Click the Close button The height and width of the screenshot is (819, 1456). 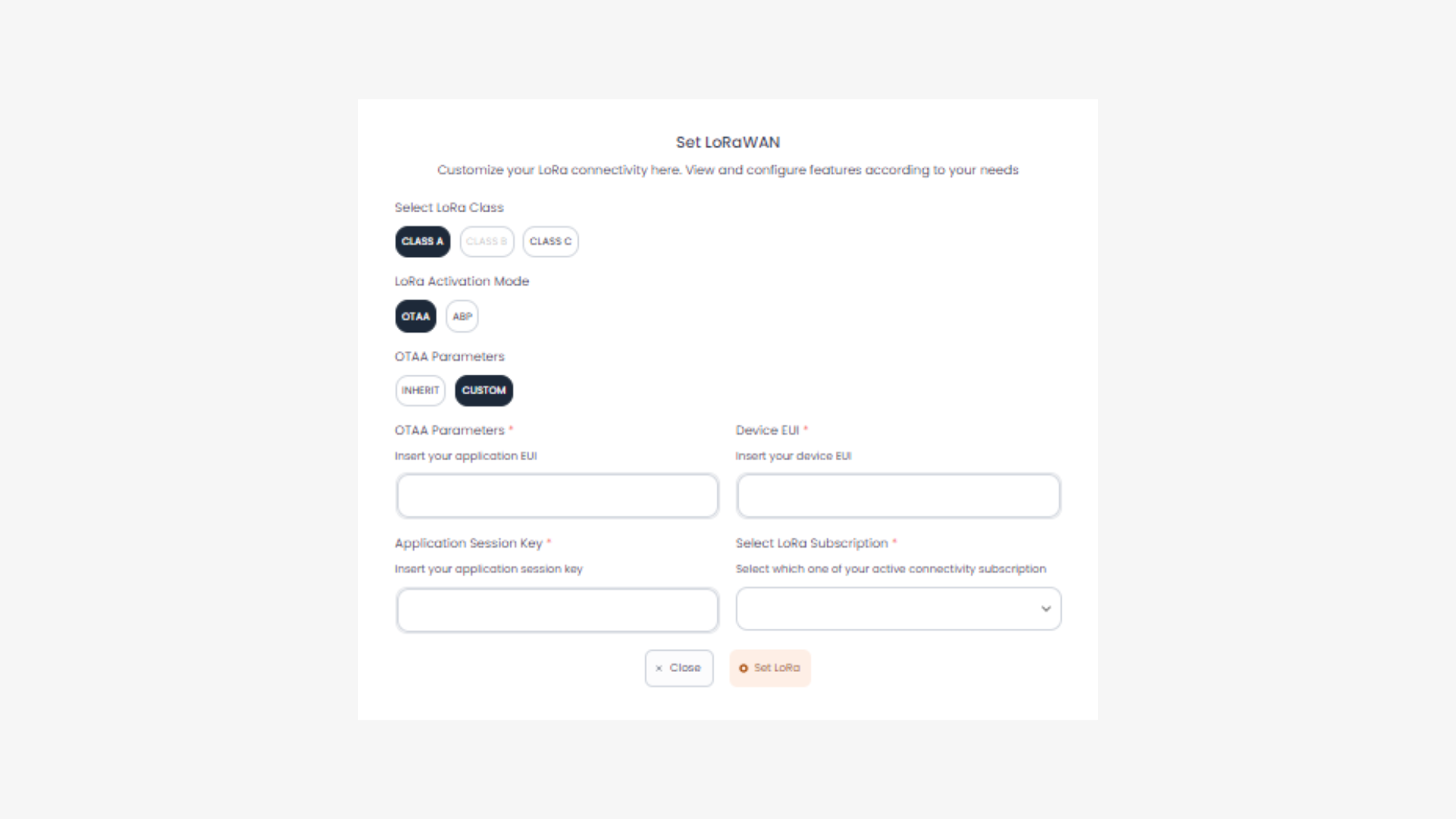coord(679,668)
